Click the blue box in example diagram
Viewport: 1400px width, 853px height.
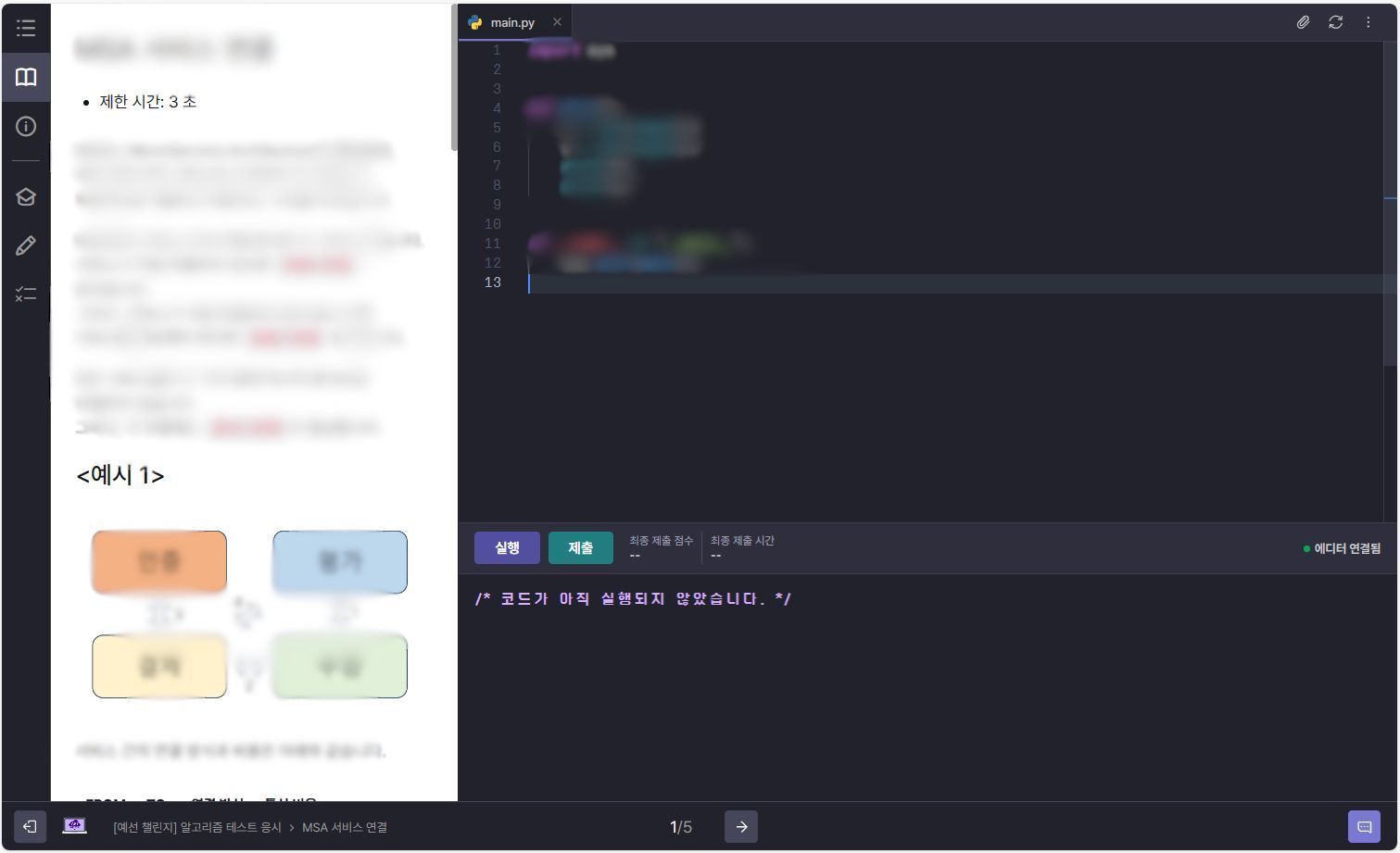[x=340, y=561]
